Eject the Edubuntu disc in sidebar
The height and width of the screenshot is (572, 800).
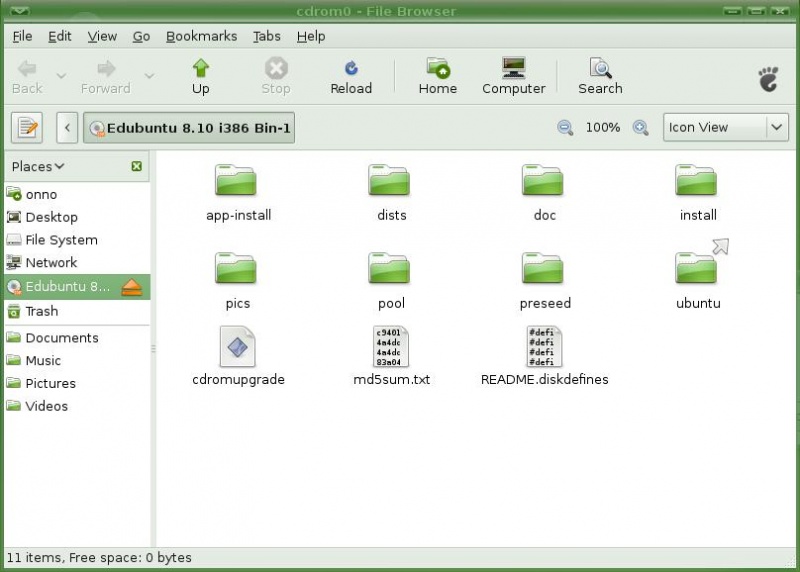click(132, 287)
